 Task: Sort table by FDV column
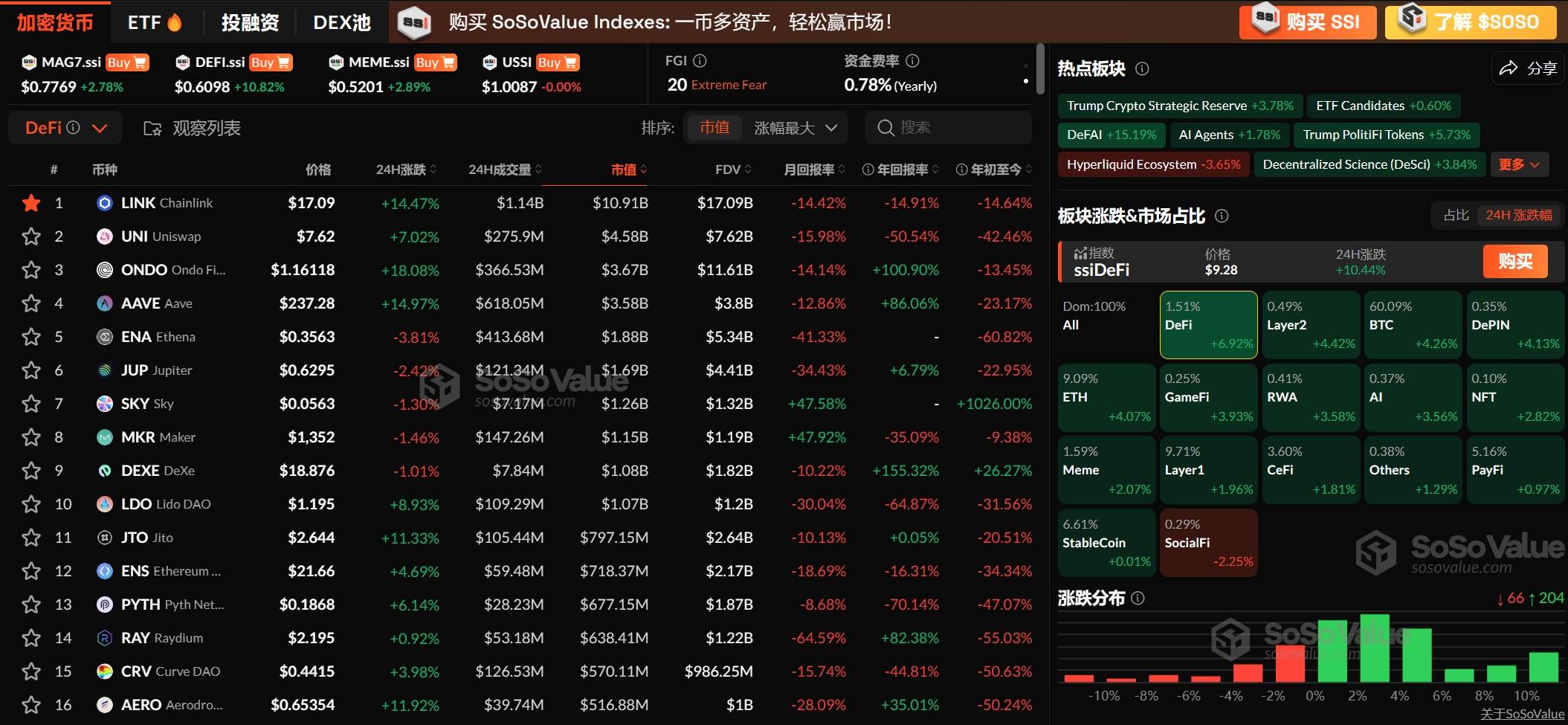tap(734, 170)
